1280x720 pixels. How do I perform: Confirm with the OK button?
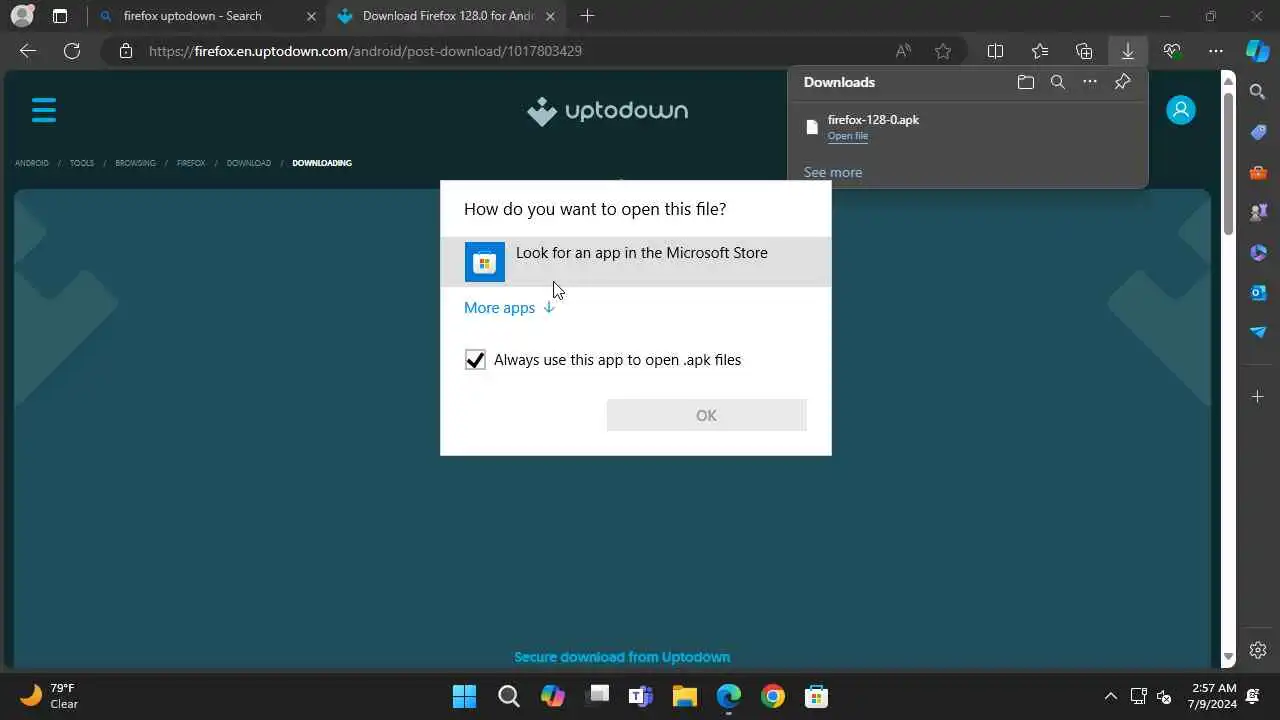click(706, 415)
